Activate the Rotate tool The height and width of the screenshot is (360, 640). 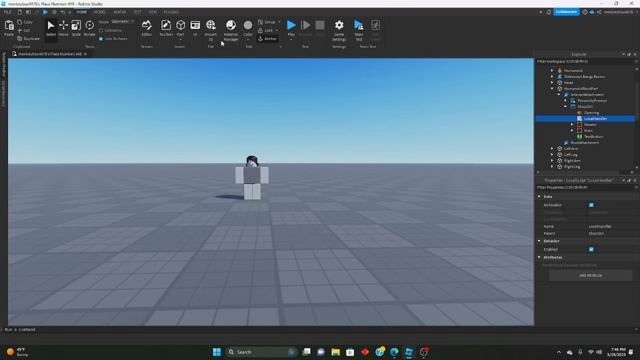click(x=89, y=29)
